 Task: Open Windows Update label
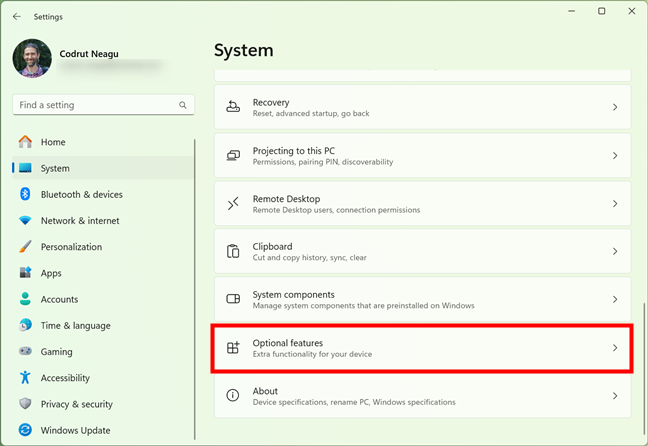pos(75,430)
